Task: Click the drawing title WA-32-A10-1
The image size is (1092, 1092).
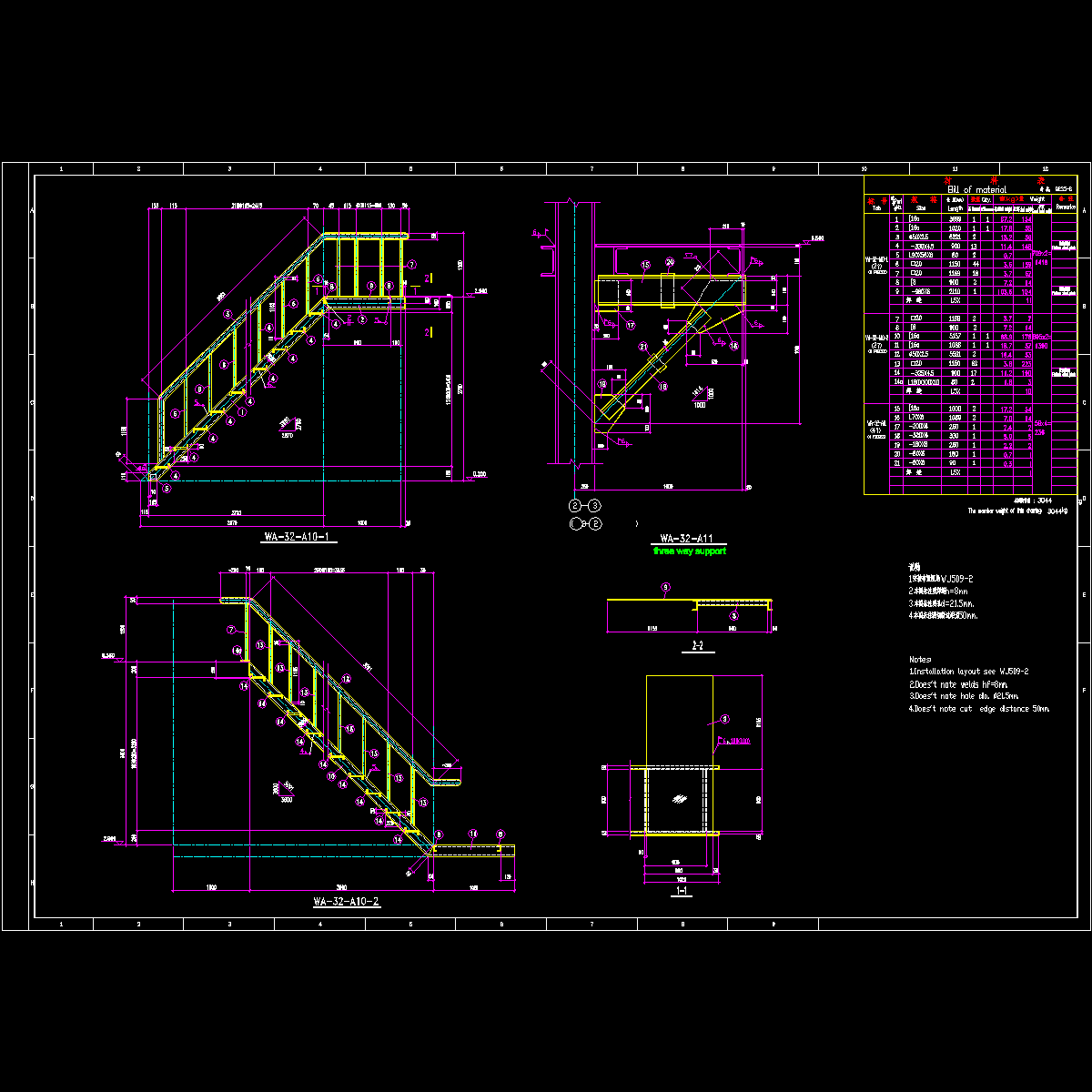Action: (295, 538)
